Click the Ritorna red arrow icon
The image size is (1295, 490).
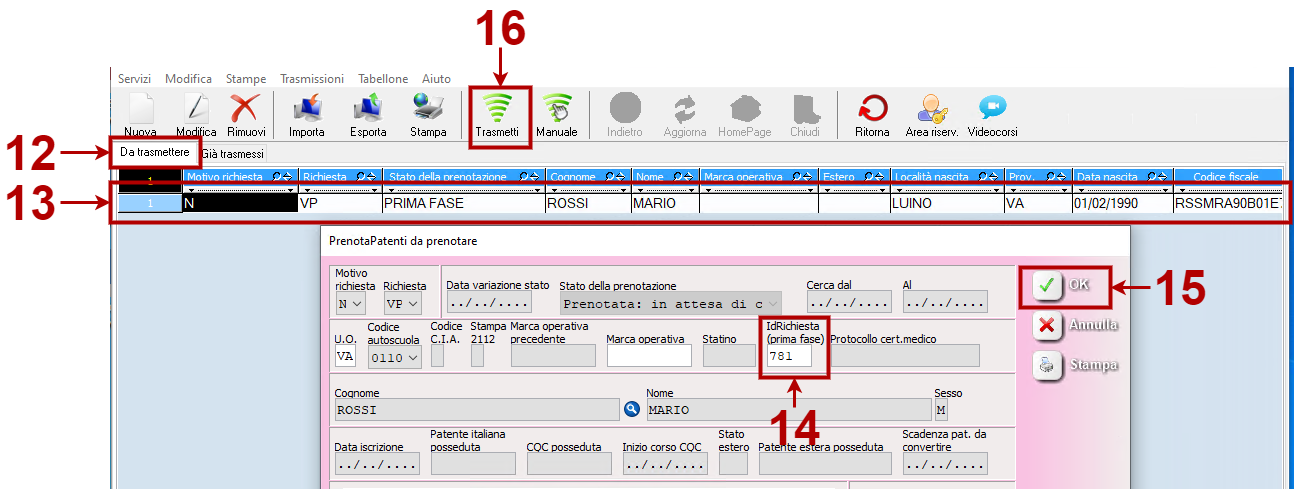point(872,108)
